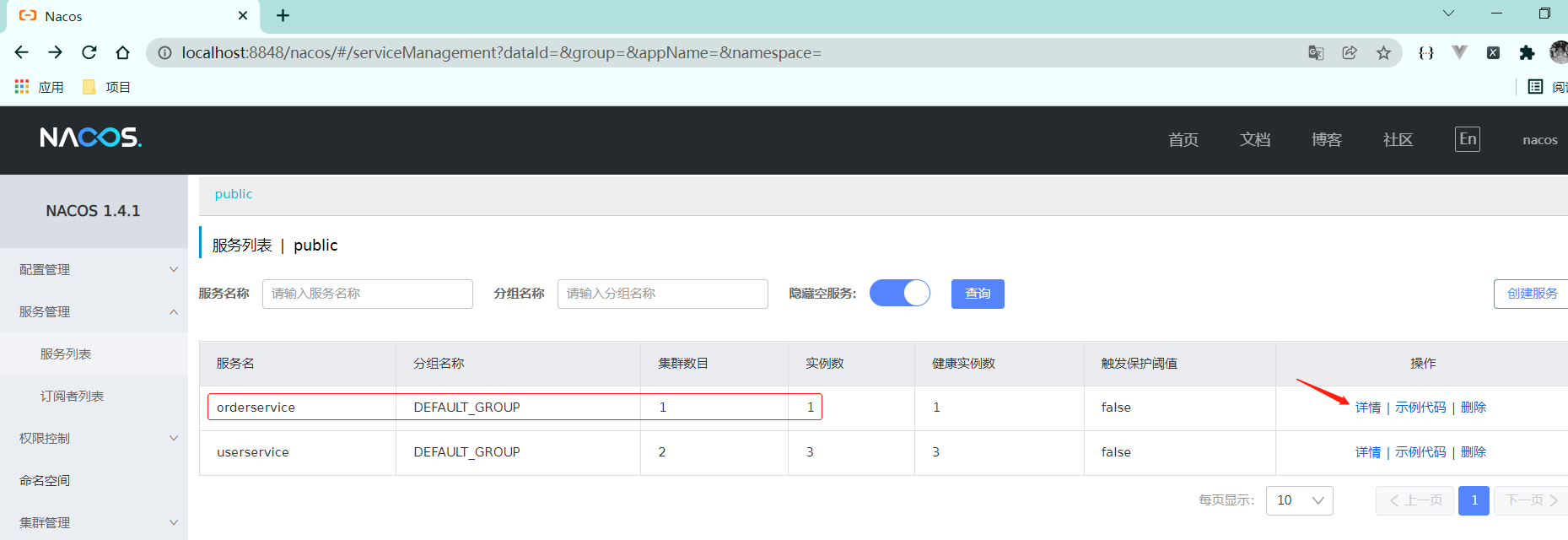Click the tab search chevron in title bar

(x=1448, y=13)
